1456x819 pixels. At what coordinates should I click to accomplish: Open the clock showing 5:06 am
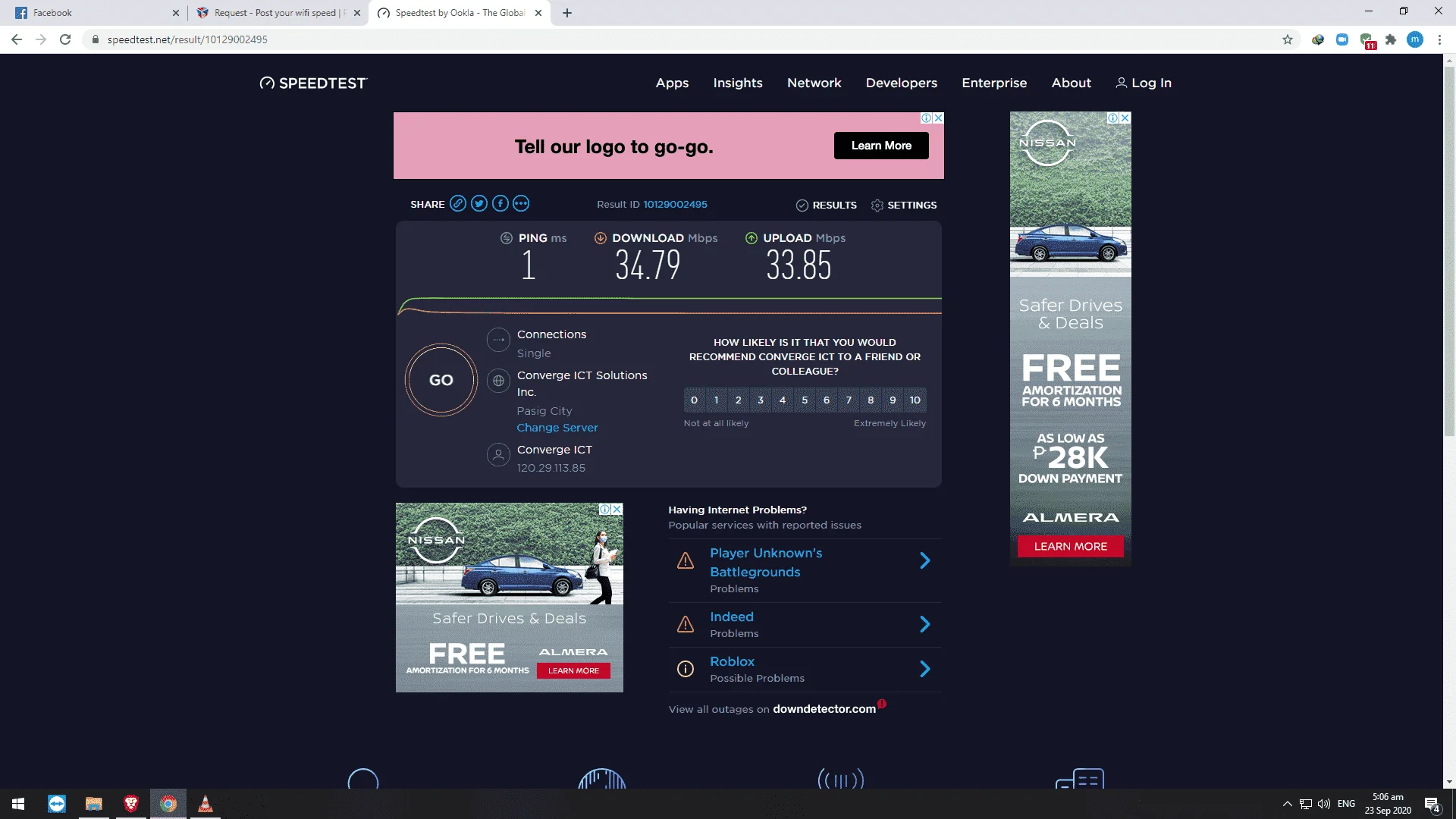coord(1388,804)
